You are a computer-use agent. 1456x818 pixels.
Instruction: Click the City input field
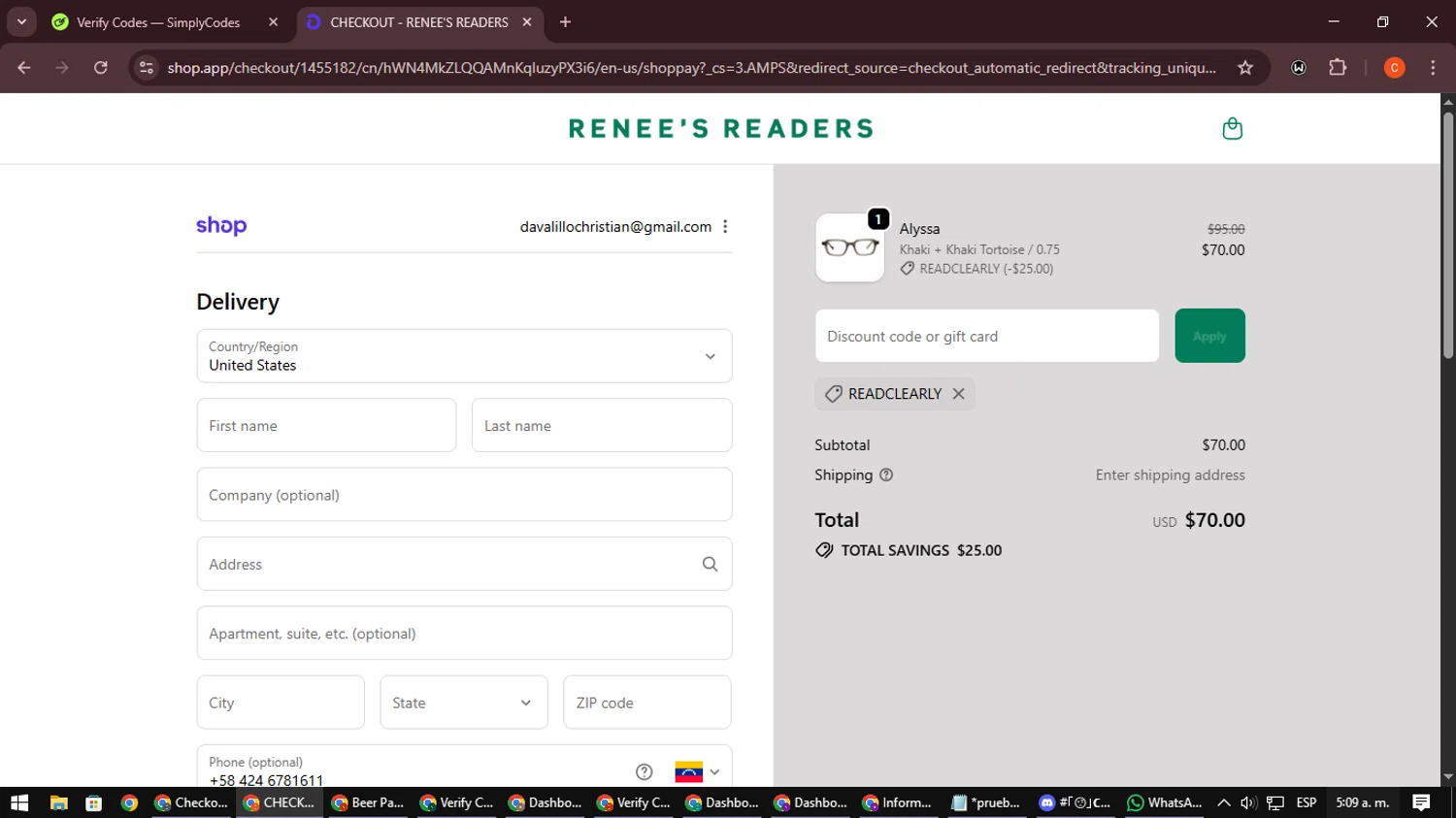pos(281,703)
